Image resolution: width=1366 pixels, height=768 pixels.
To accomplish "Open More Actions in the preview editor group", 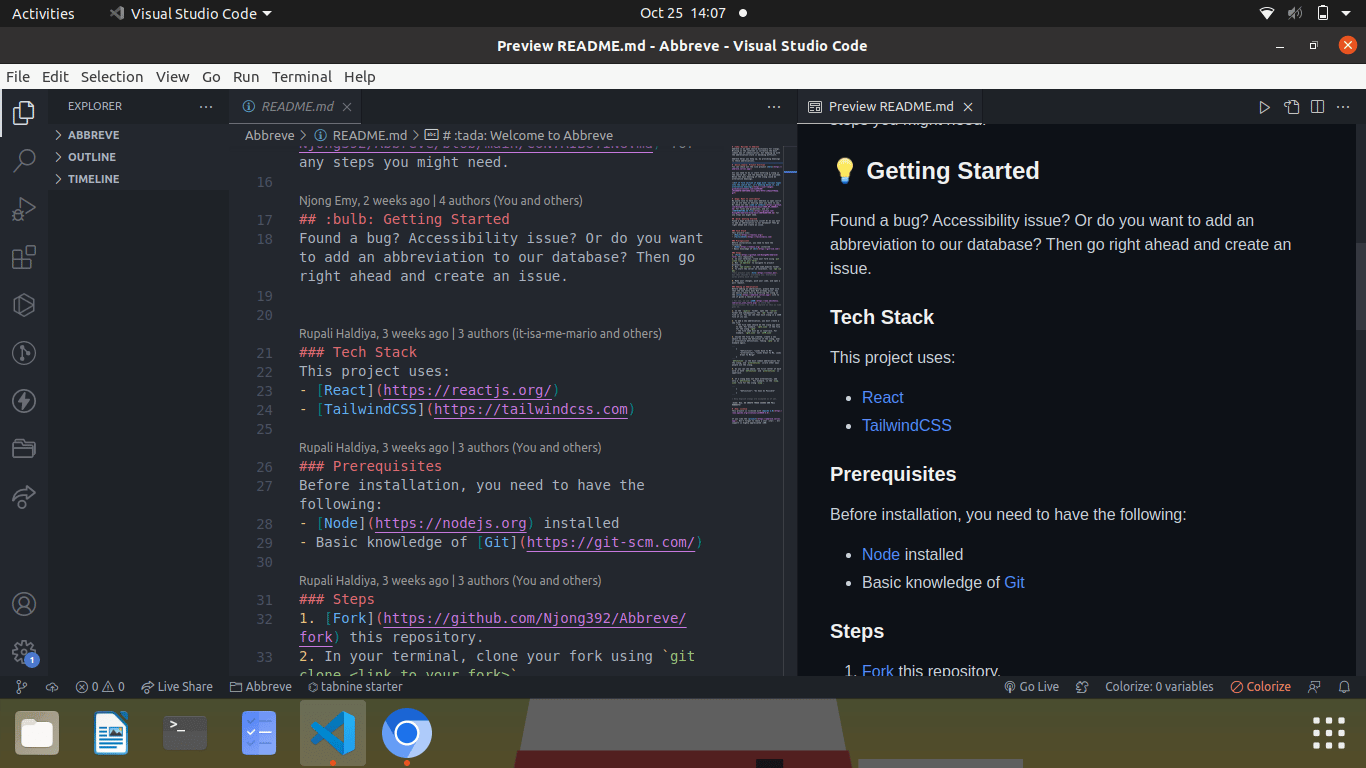I will tap(1345, 107).
